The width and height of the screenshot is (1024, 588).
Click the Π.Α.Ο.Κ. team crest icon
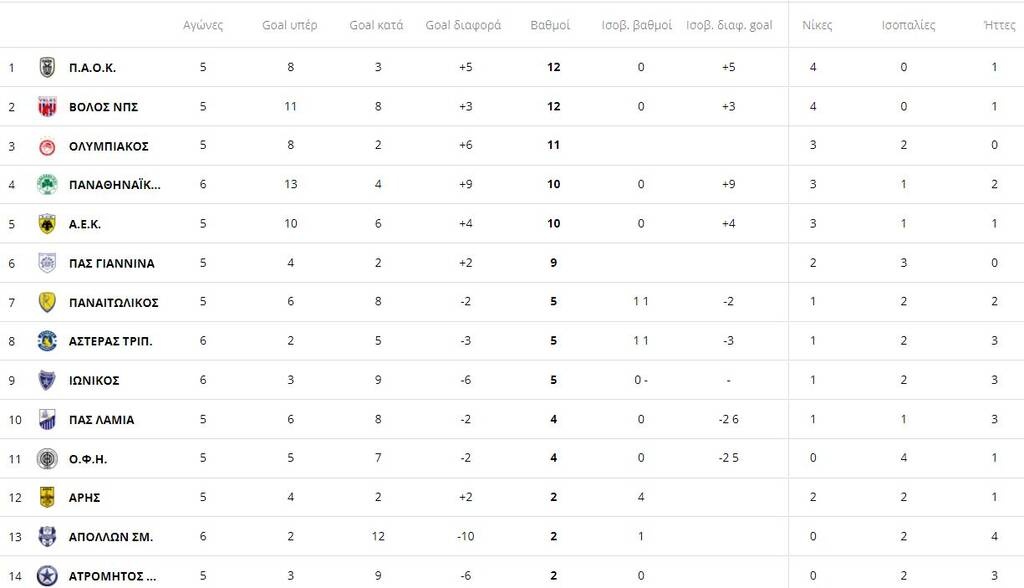click(46, 67)
